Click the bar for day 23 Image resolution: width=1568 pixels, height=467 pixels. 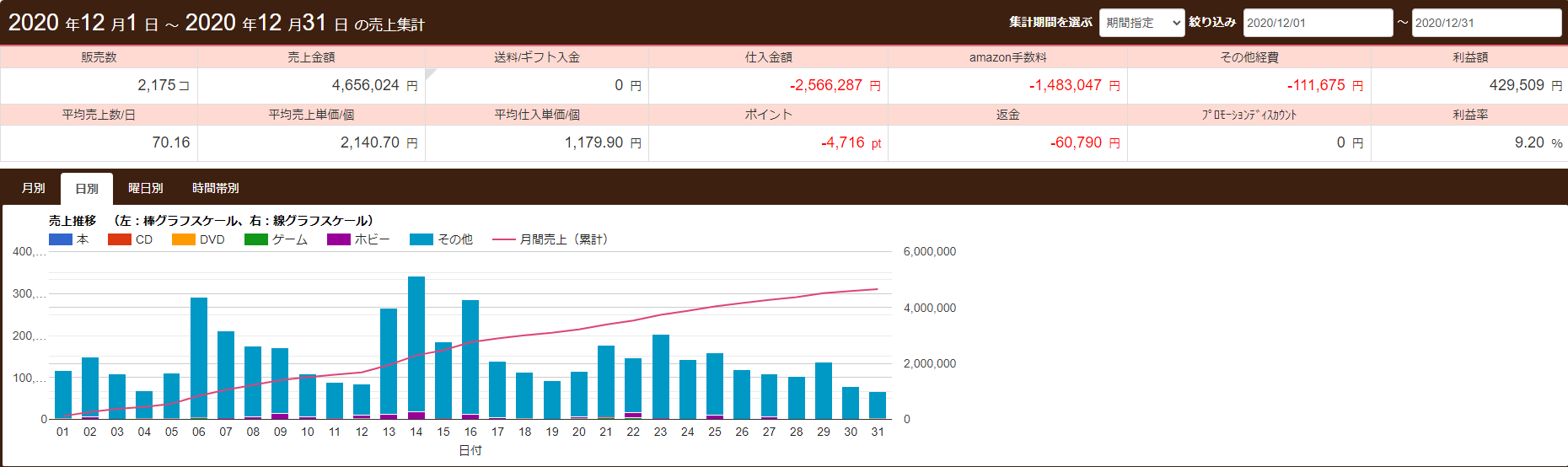661,377
